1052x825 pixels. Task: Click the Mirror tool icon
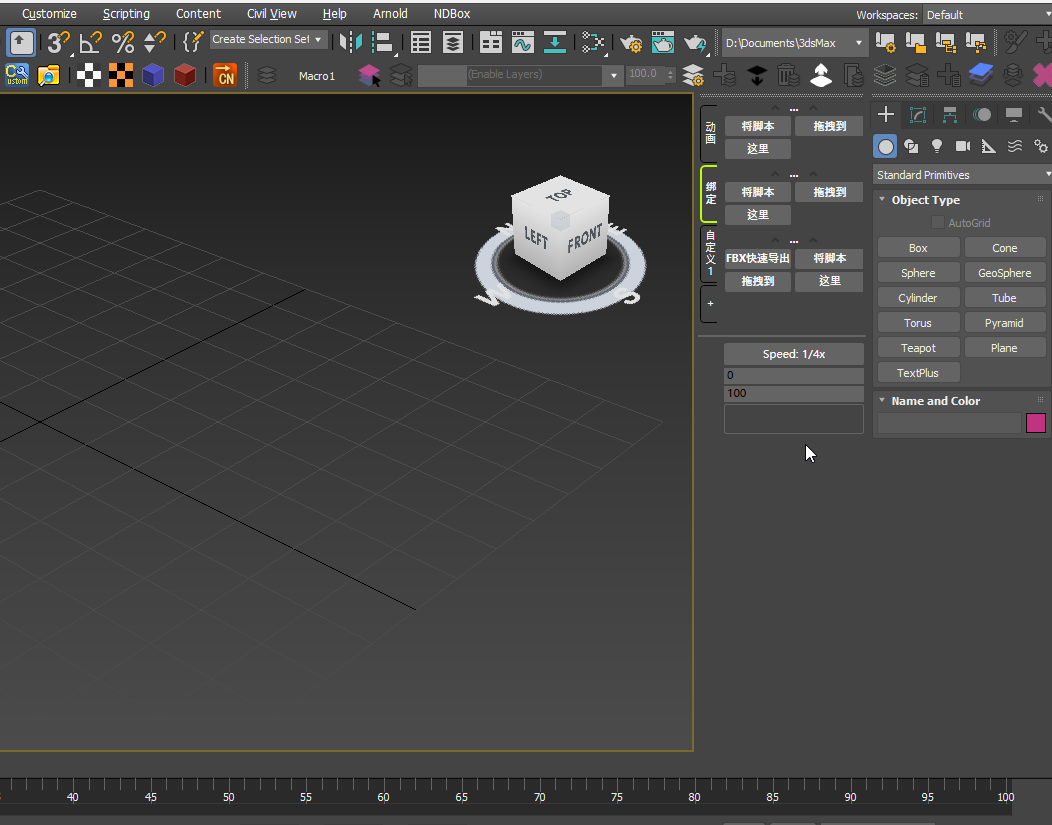point(350,42)
